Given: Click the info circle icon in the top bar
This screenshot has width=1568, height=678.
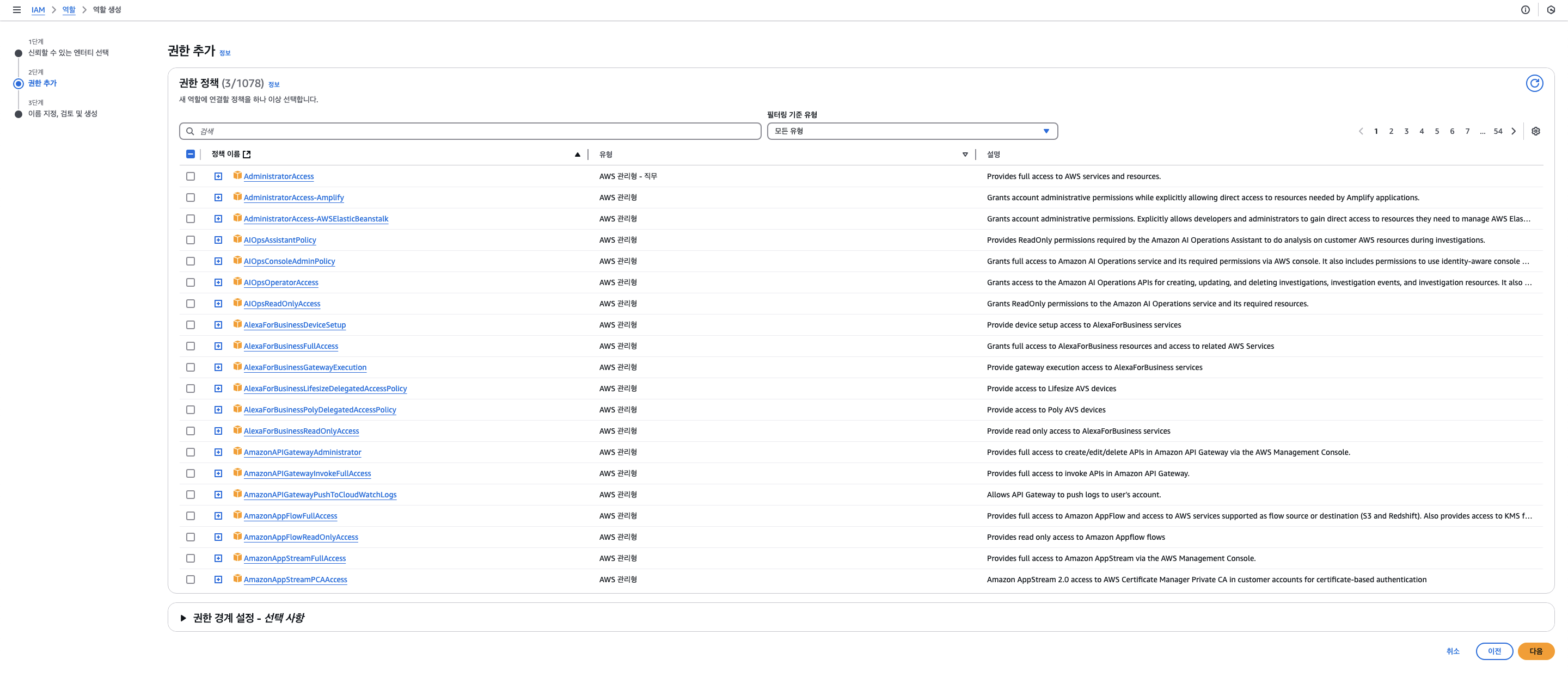Looking at the screenshot, I should 1525,10.
